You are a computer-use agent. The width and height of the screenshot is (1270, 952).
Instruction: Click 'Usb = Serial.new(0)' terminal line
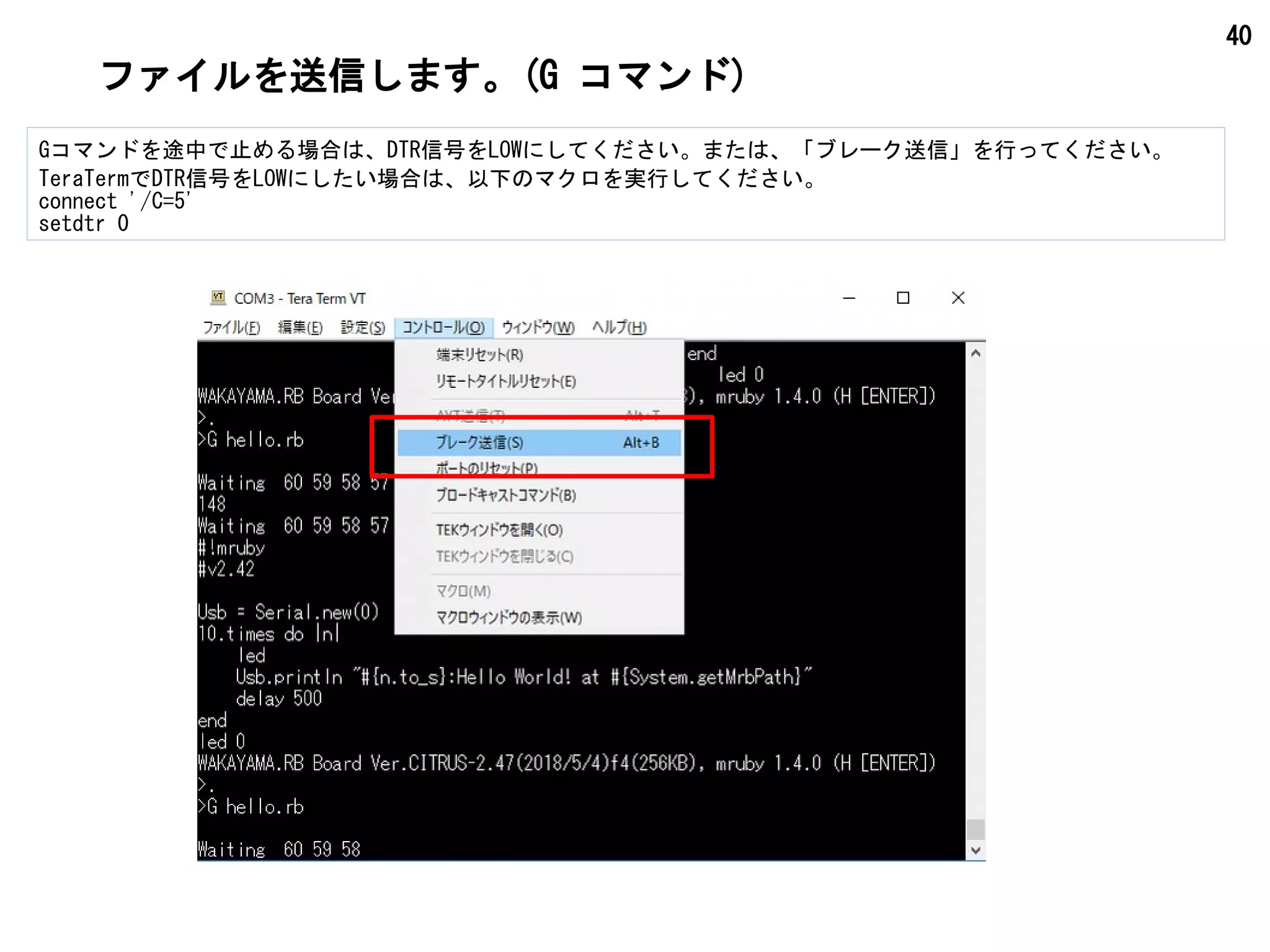288,612
